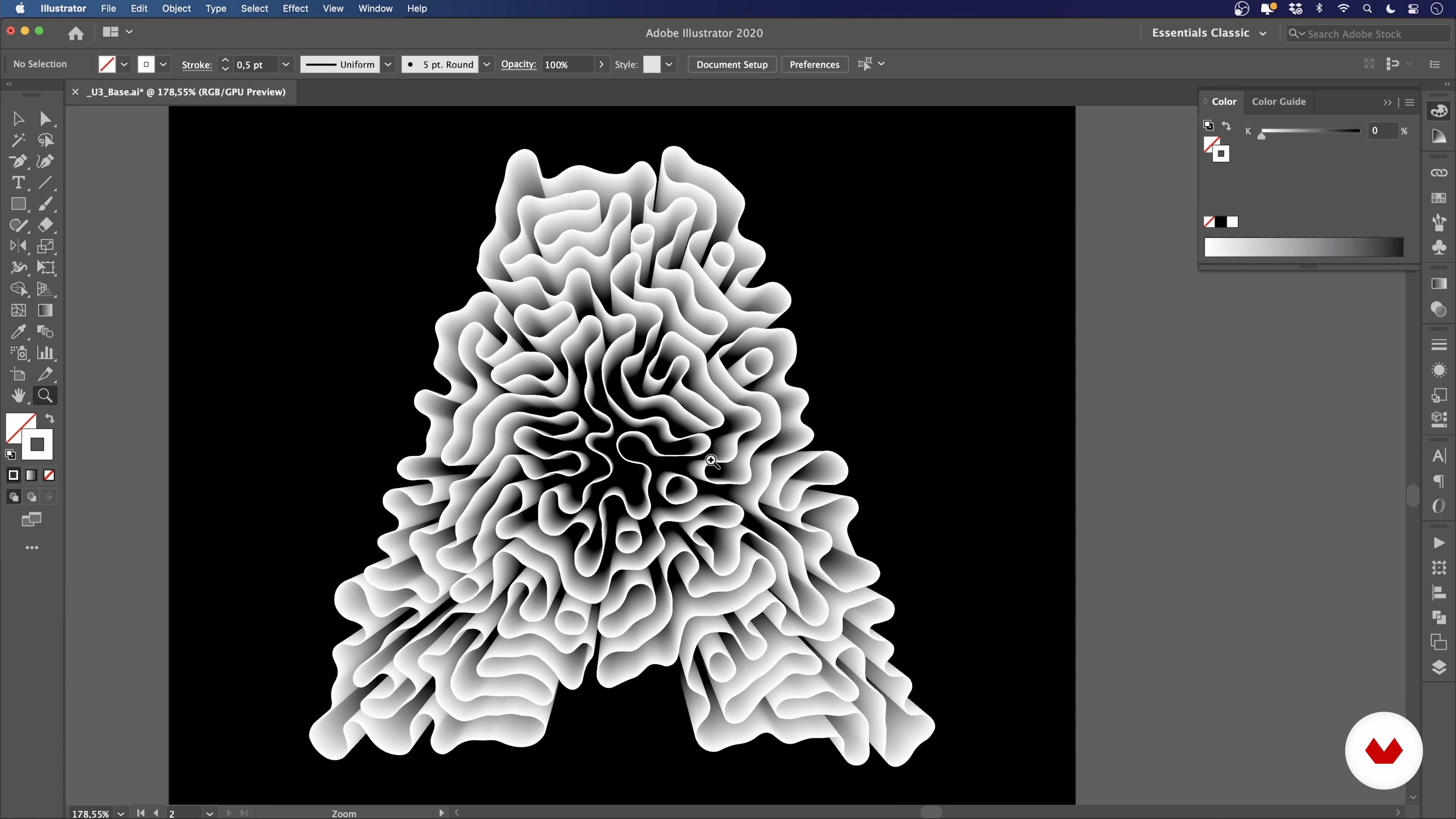Open the Effect menu
Image resolution: width=1456 pixels, height=819 pixels.
tap(295, 8)
